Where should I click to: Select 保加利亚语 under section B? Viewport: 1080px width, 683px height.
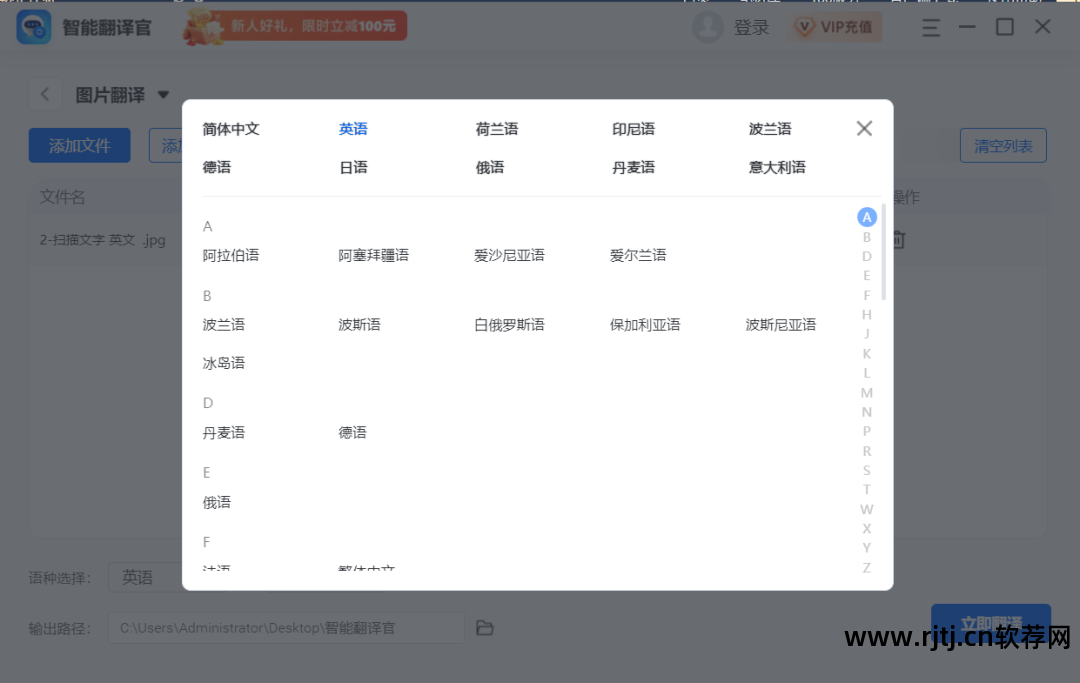click(645, 325)
